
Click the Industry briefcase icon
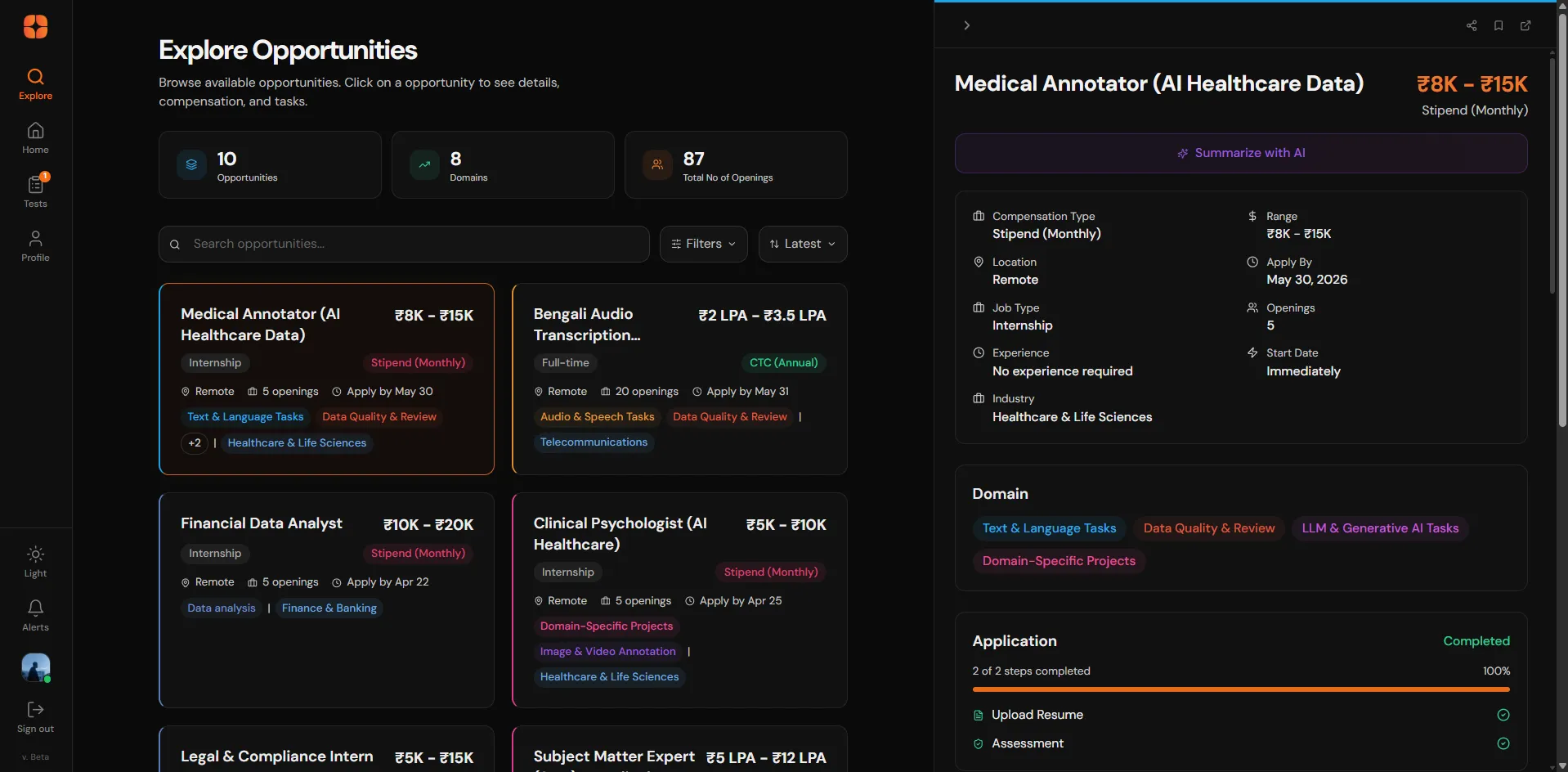979,398
